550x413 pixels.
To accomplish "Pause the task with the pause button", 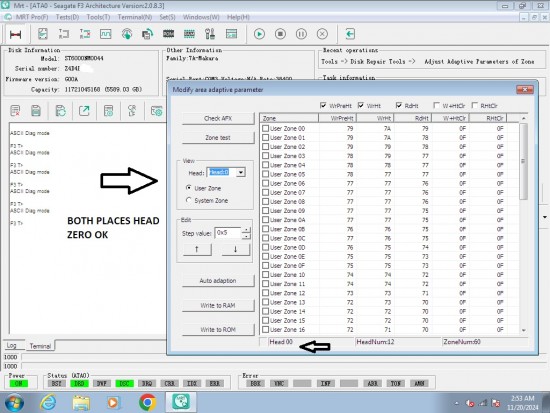I will (301, 34).
